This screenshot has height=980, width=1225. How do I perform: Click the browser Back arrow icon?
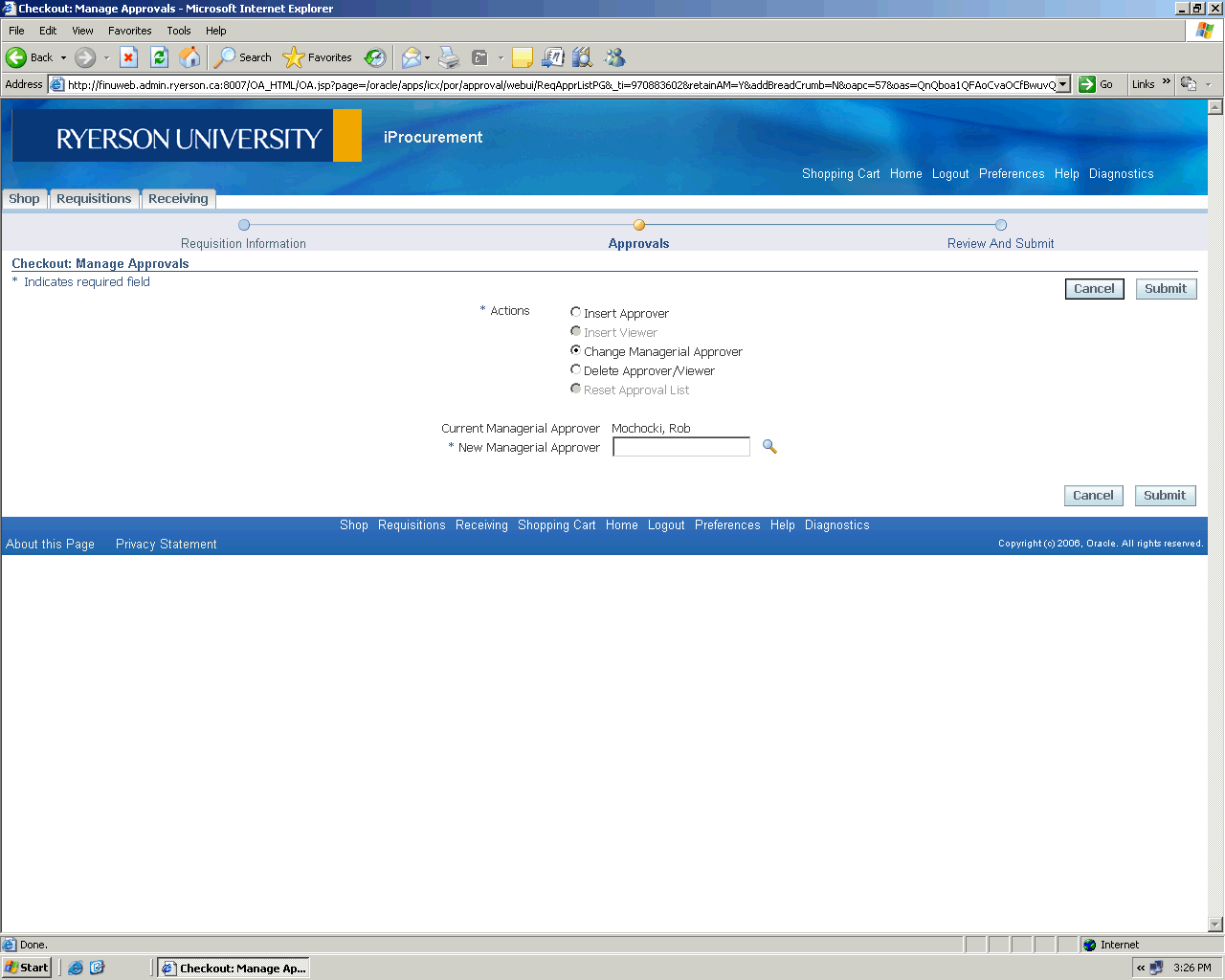click(x=16, y=57)
